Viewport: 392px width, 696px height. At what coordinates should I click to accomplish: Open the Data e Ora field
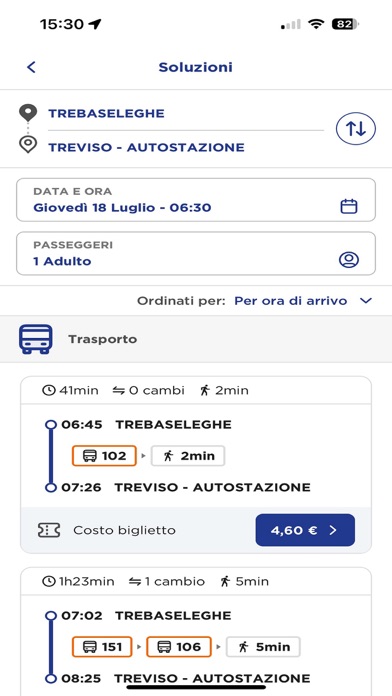(196, 200)
